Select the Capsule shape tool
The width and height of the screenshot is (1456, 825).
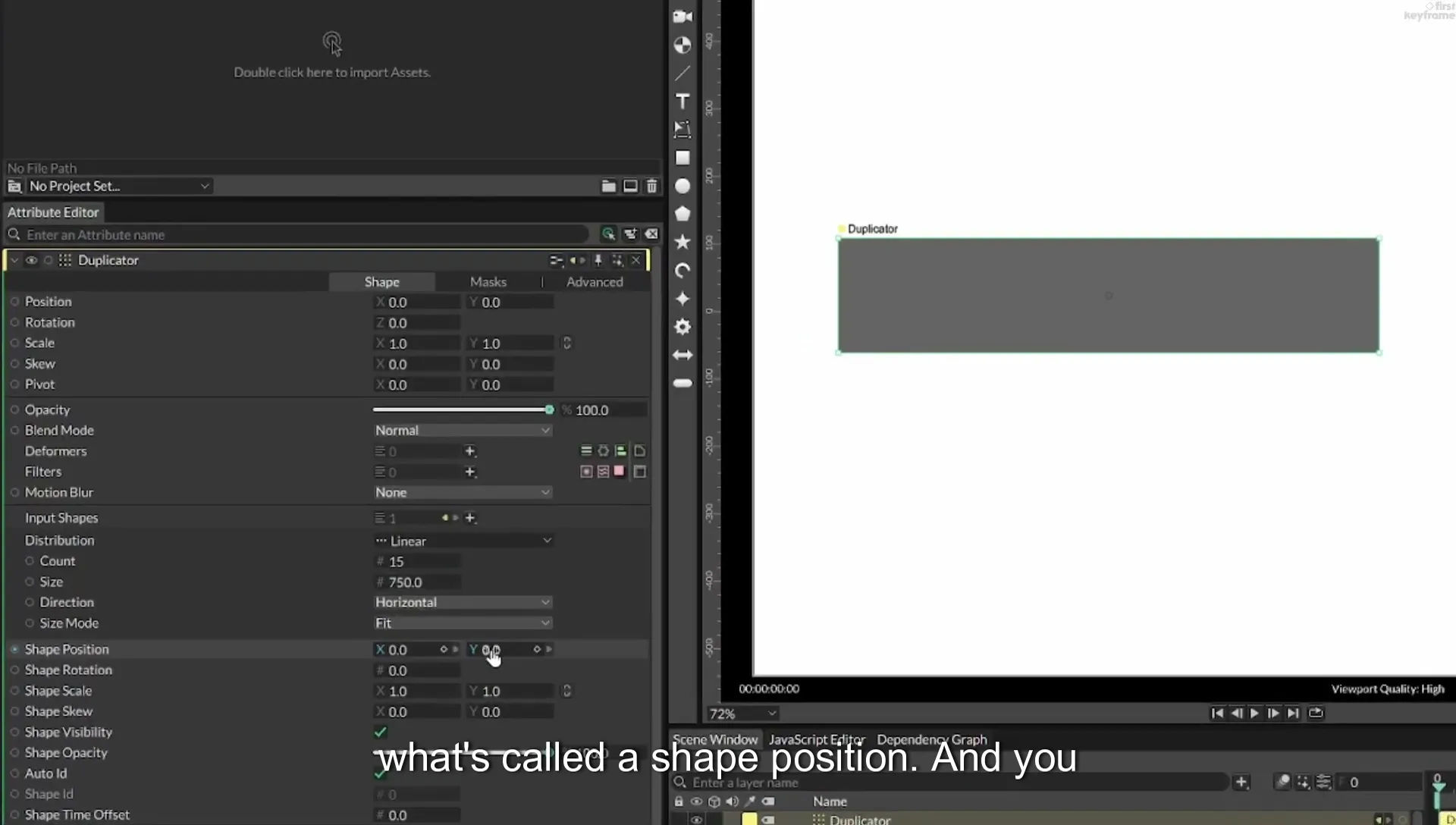point(682,383)
